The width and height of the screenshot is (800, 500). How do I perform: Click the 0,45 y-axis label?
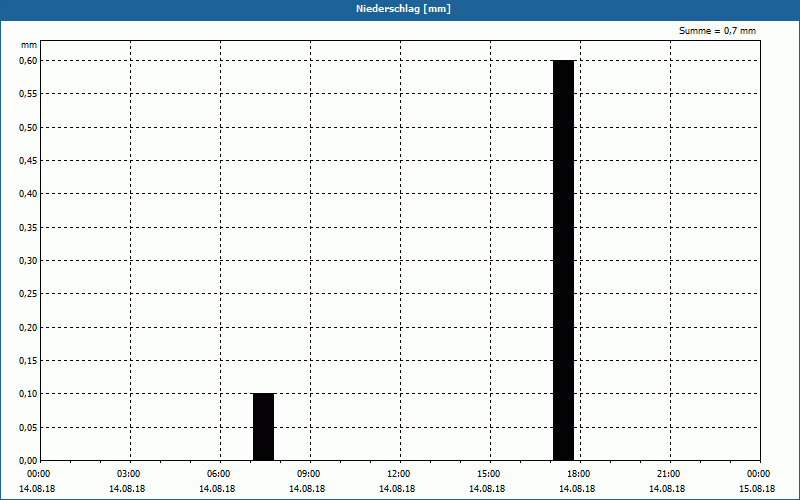coord(28,161)
